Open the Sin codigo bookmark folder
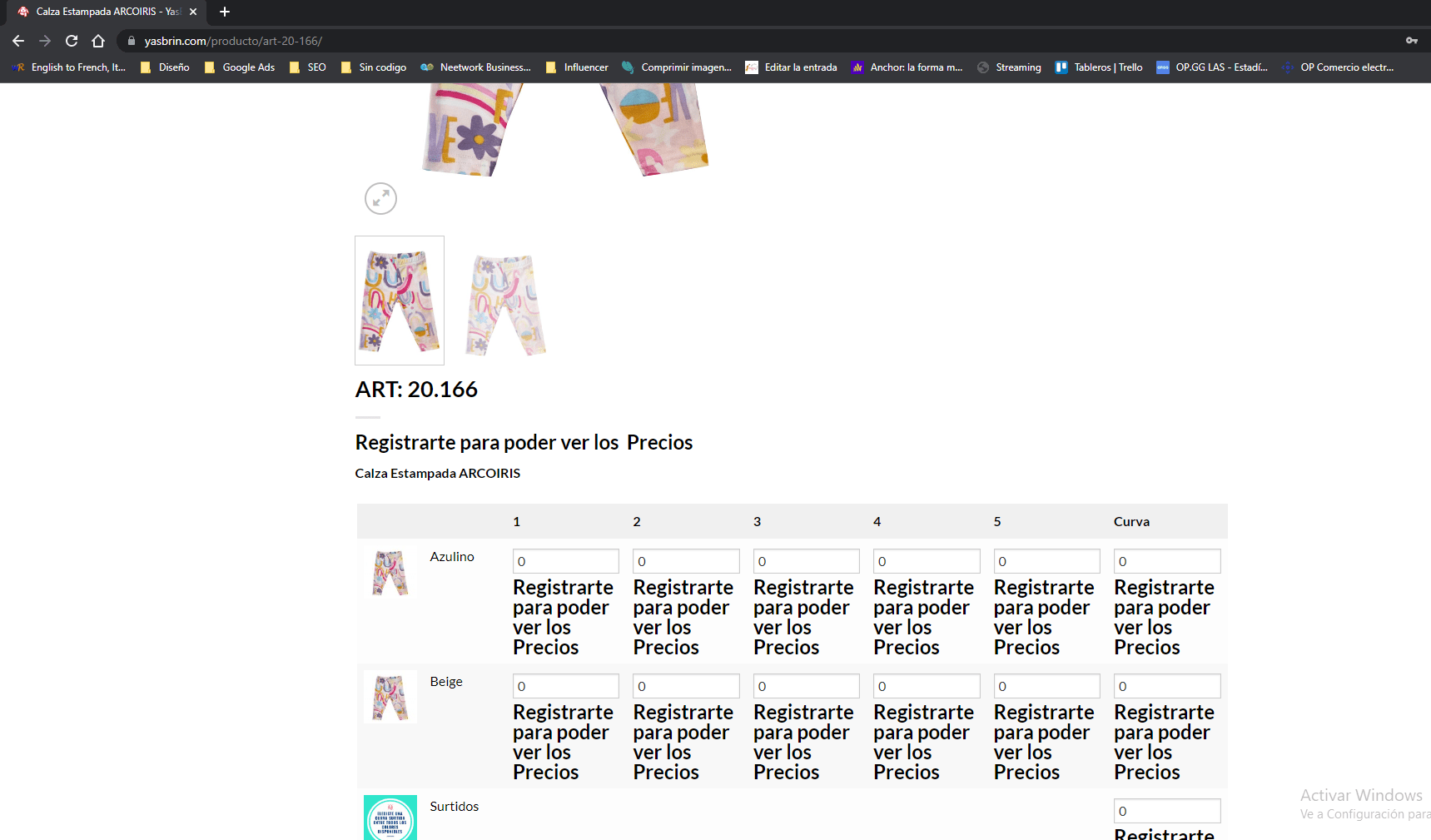1431x840 pixels. [x=374, y=67]
